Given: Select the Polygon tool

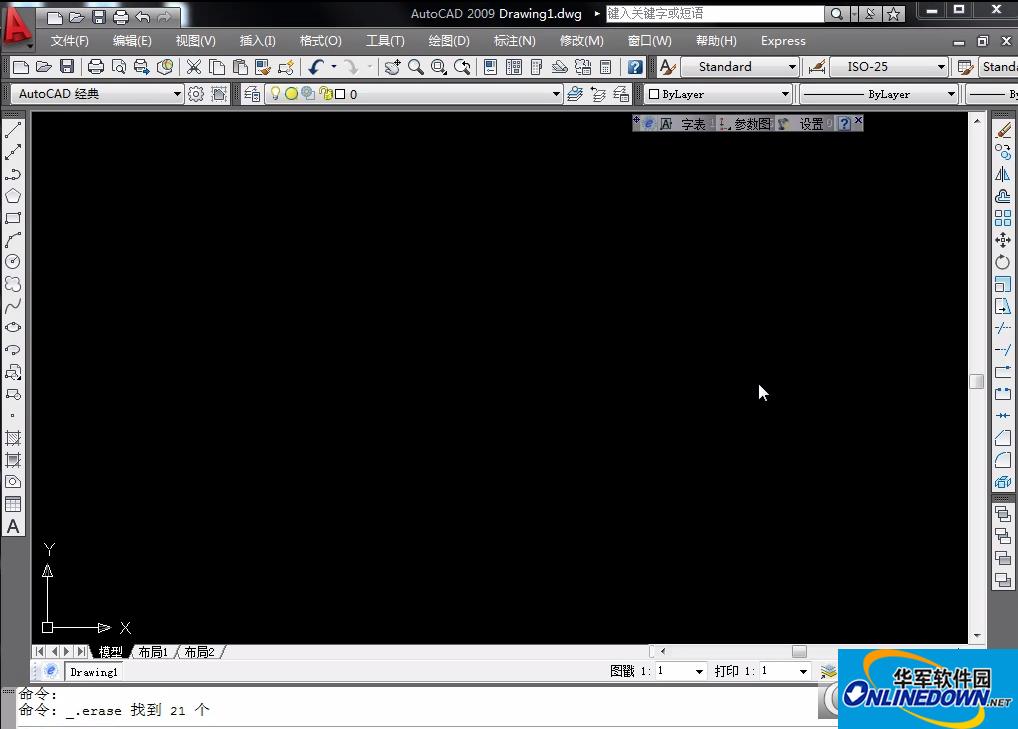Looking at the screenshot, I should pyautogui.click(x=13, y=195).
